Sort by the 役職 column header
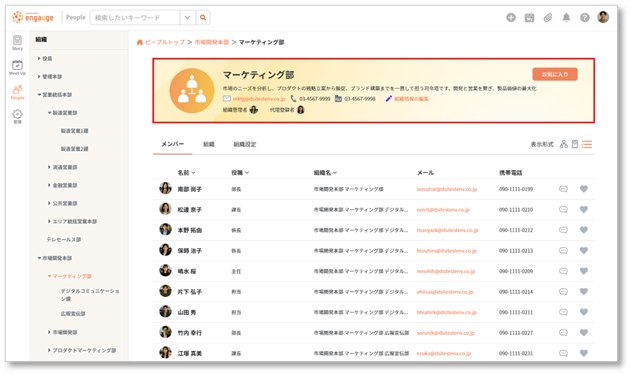 click(x=240, y=173)
